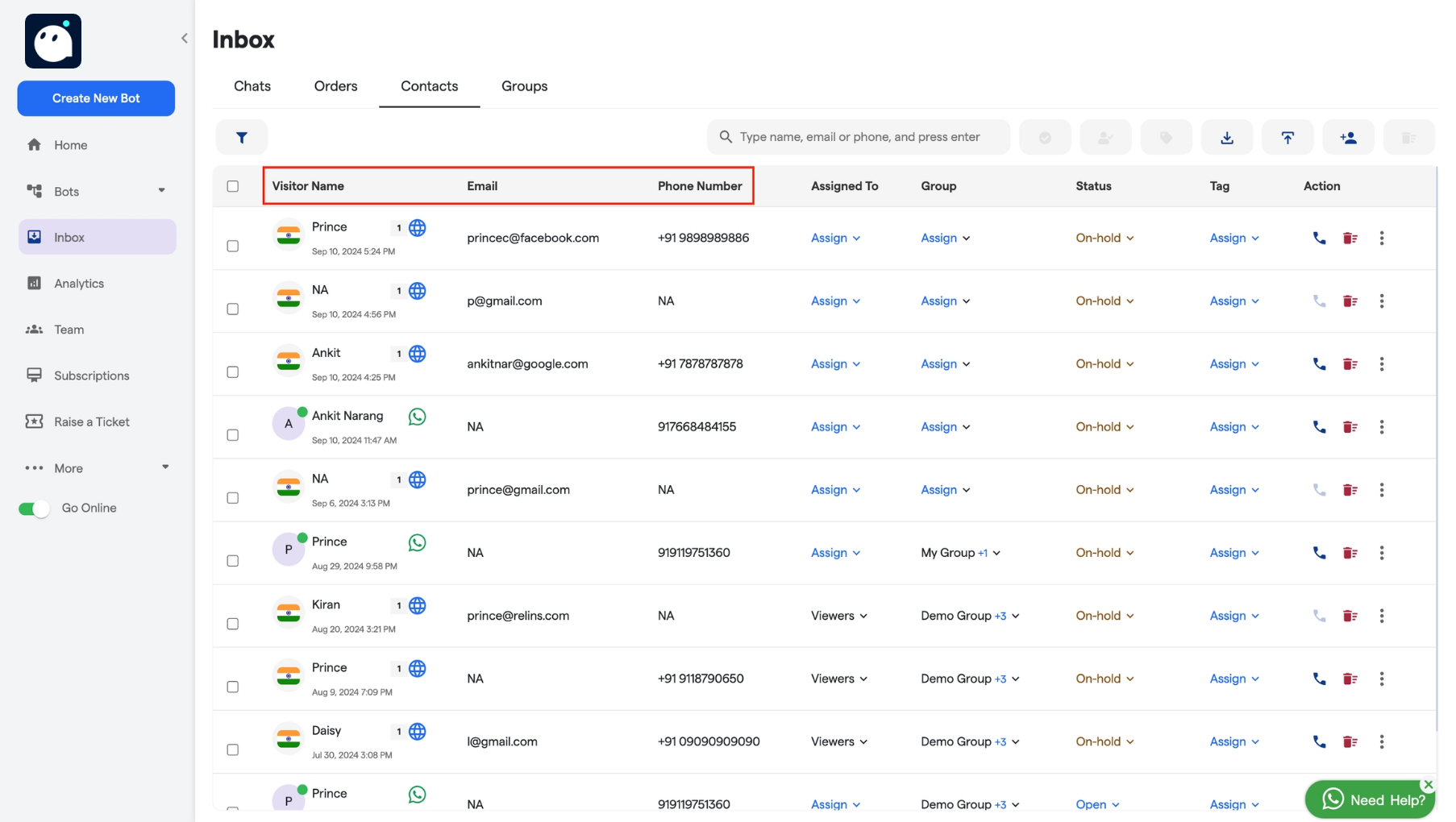Image resolution: width=1456 pixels, height=822 pixels.
Task: Click email ankitnar@google.com cell
Action: coord(527,363)
